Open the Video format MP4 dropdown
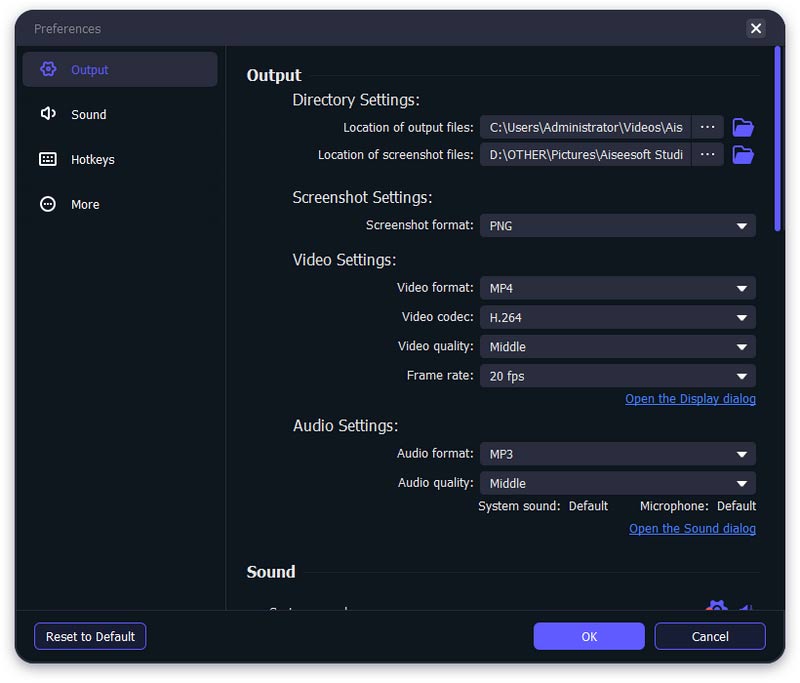 [617, 288]
